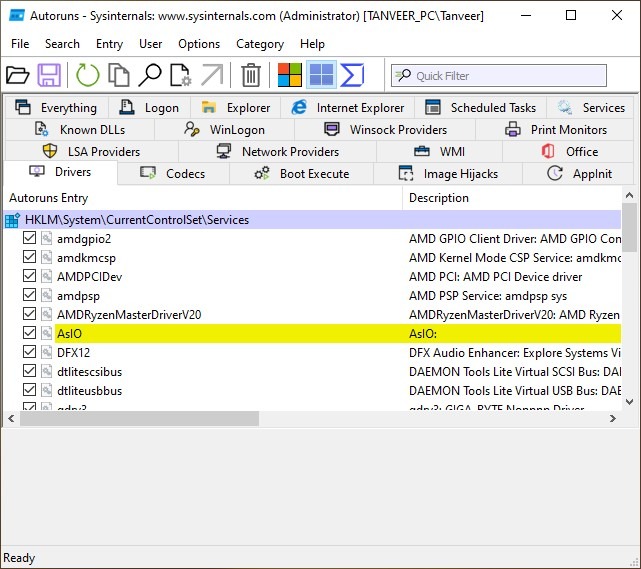Switch to the WinLogon tab
641x569 pixels.
[224, 130]
